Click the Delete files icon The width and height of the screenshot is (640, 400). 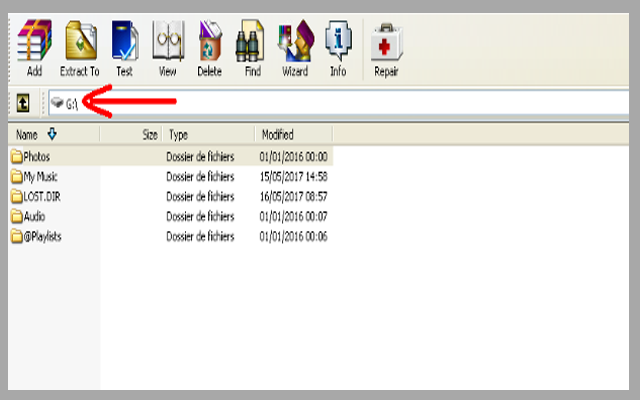(x=210, y=41)
